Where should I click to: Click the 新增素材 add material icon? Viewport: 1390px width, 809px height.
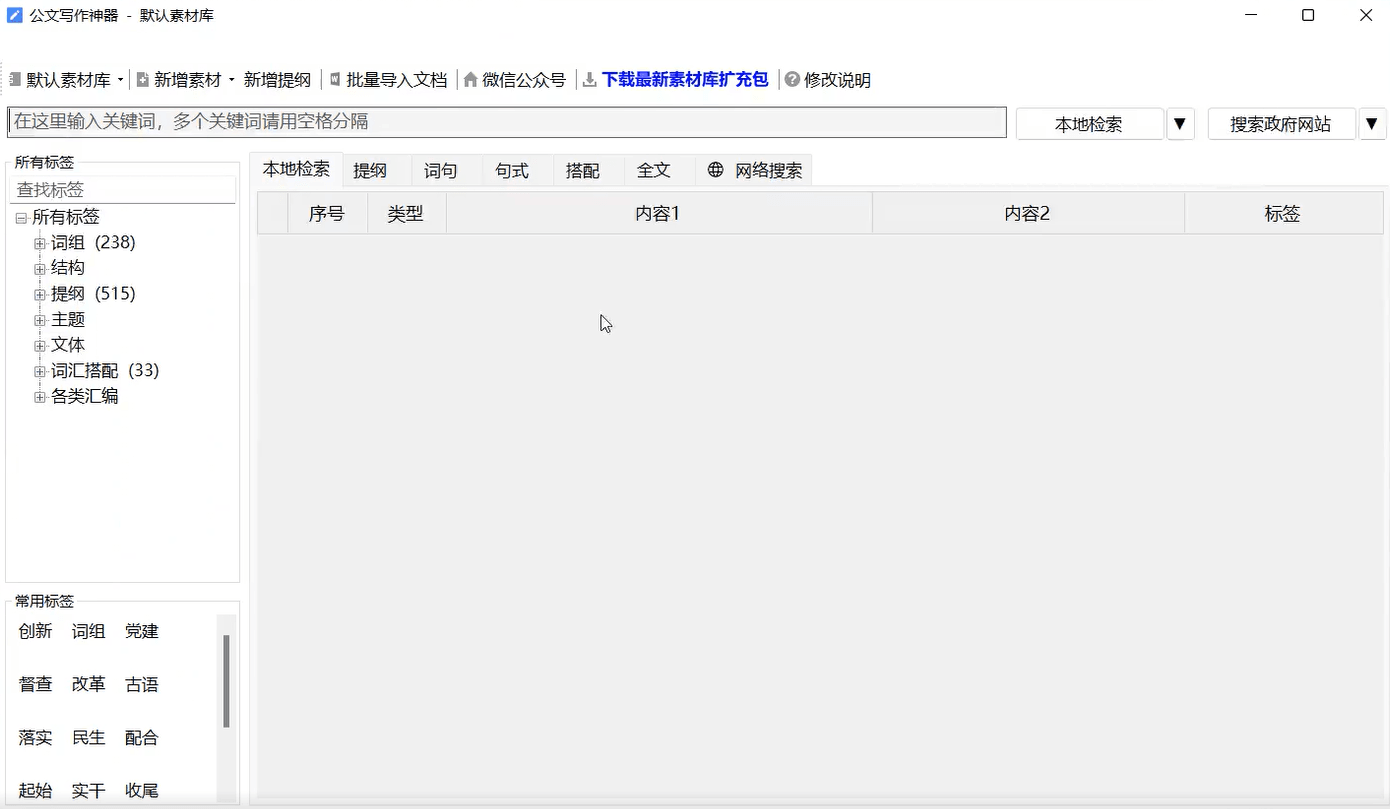pyautogui.click(x=143, y=80)
